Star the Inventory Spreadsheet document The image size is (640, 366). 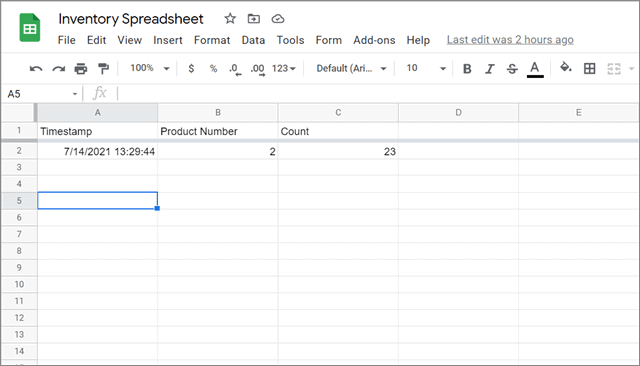pos(230,19)
